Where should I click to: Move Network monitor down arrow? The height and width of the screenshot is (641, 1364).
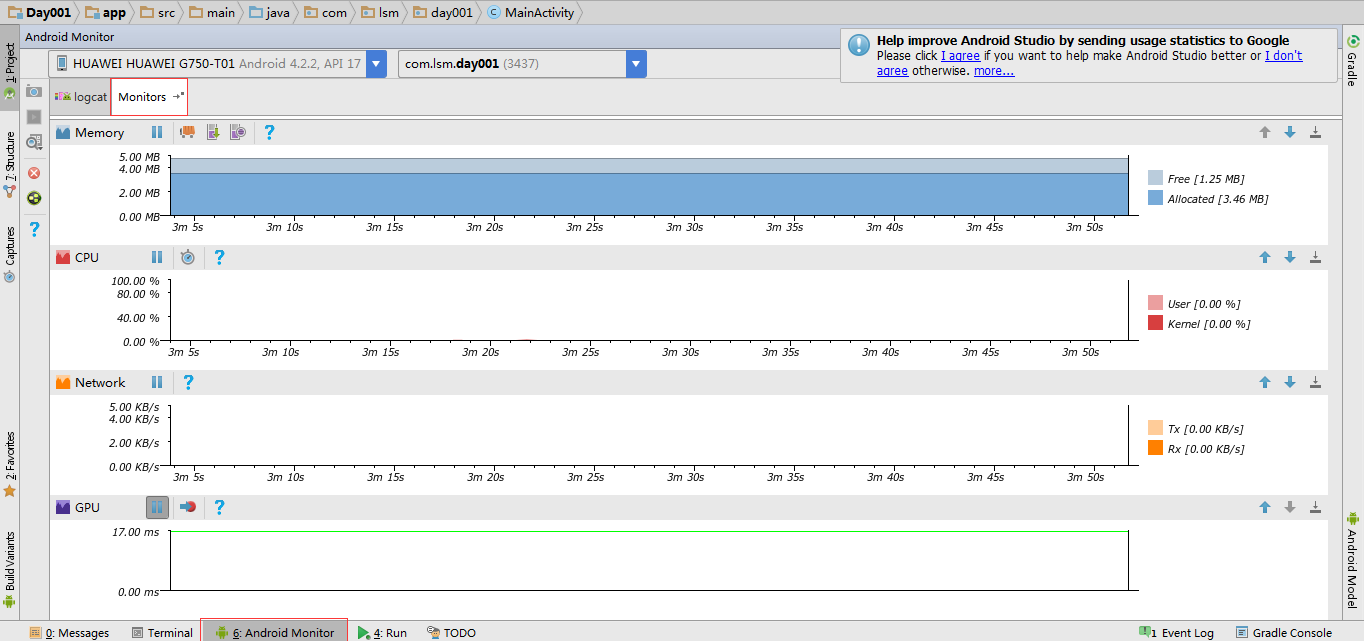coord(1290,382)
